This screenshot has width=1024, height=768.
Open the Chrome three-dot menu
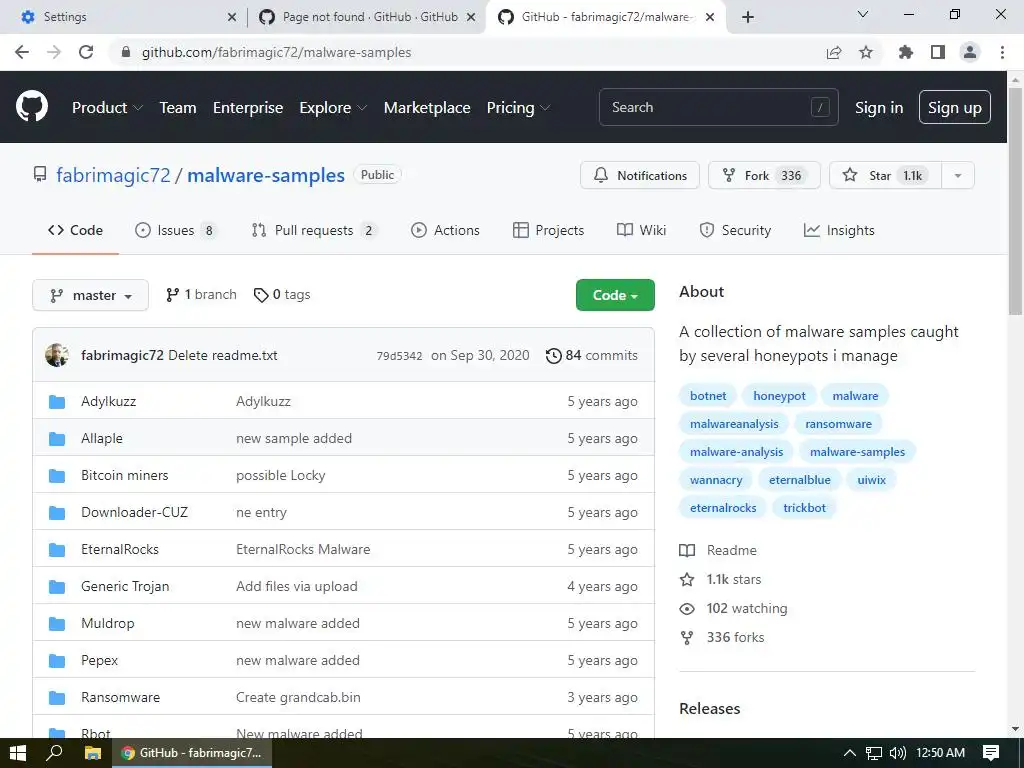pyautogui.click(x=1002, y=52)
